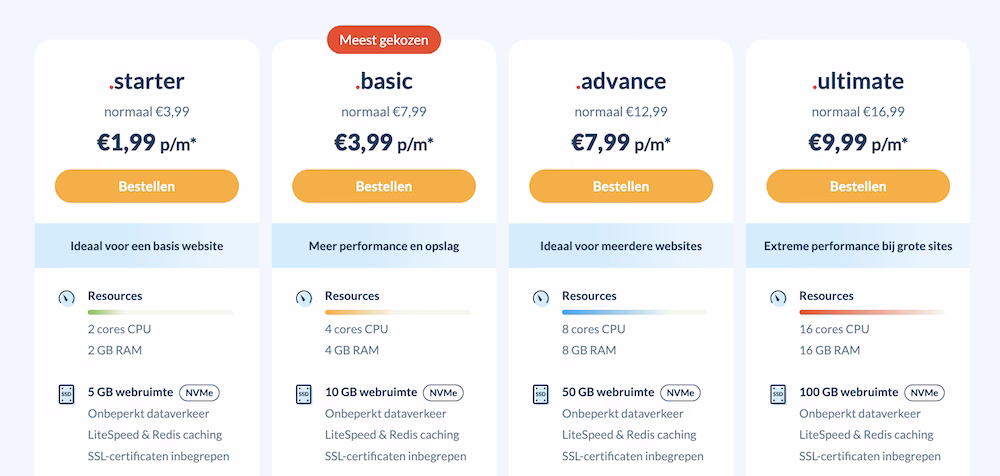This screenshot has width=1000, height=476.
Task: Click the Resources gauge icon in ultimate plan
Action: click(778, 298)
